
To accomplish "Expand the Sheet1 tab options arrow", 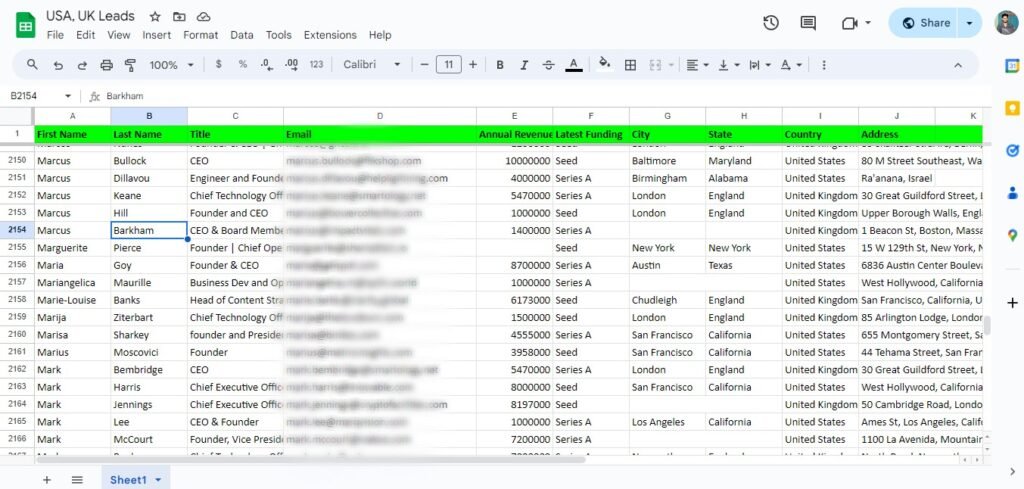I will click(157, 480).
